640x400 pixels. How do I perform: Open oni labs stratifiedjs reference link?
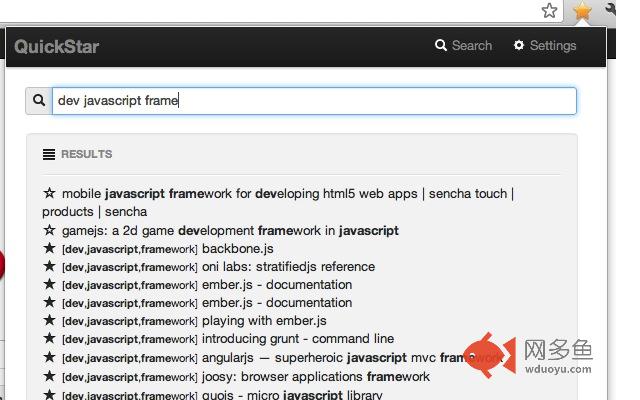click(289, 267)
